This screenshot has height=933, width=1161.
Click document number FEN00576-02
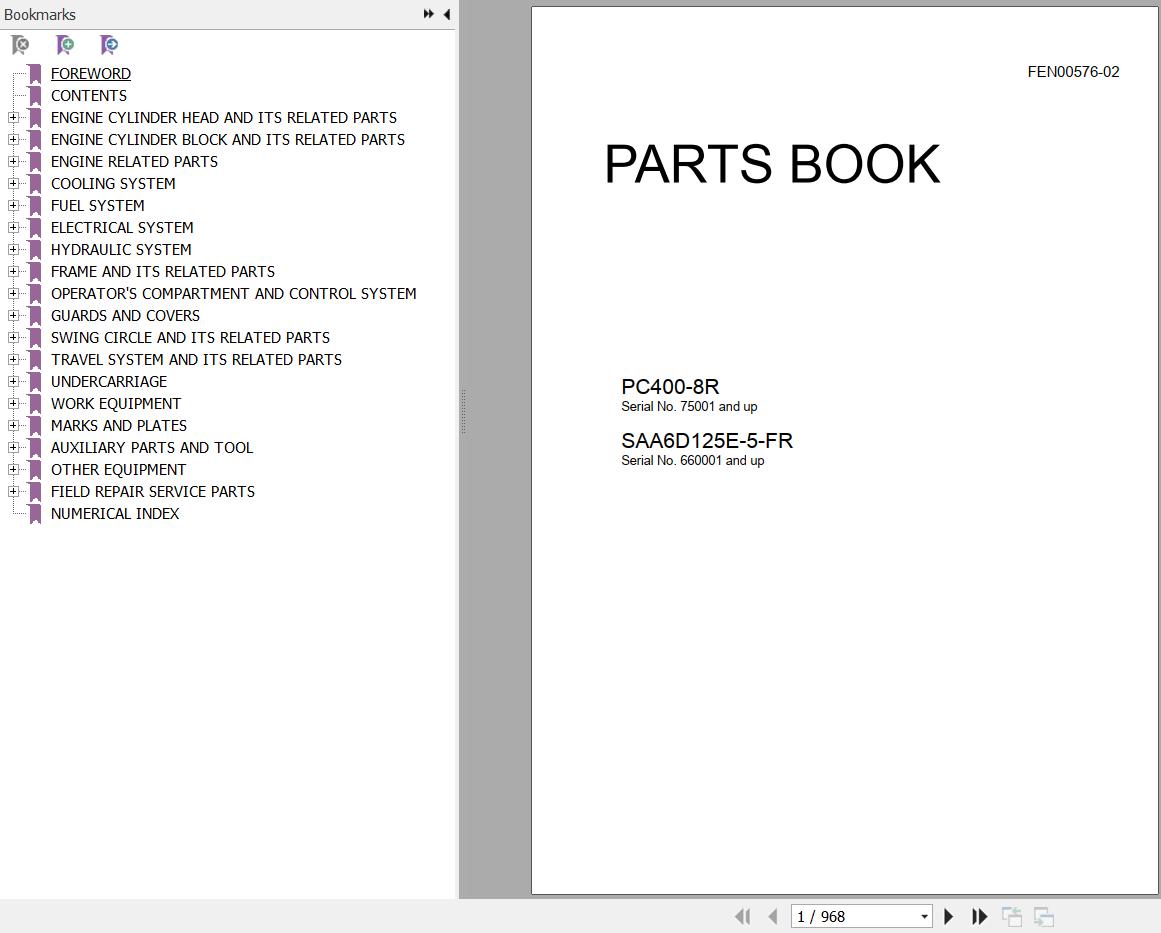(x=1073, y=72)
